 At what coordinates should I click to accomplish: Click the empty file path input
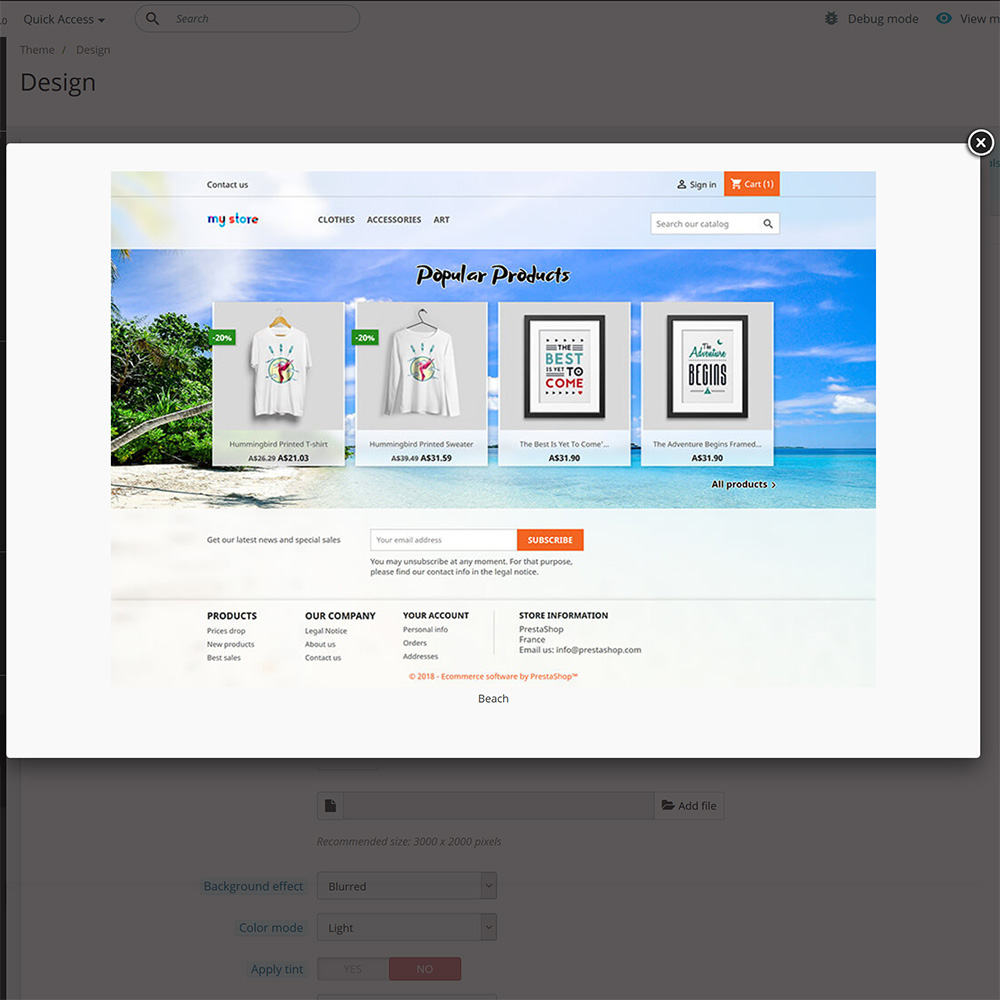click(x=499, y=805)
